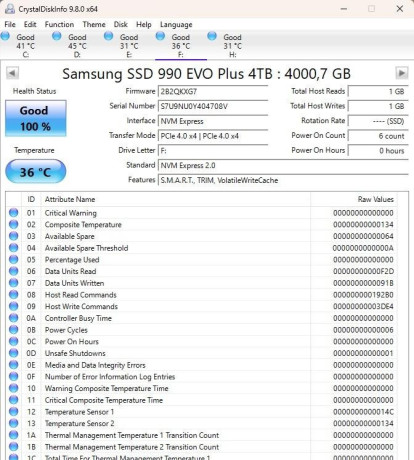Click raw value 0000000000F2D
Screen dimensions: 414x460
pos(363,271)
